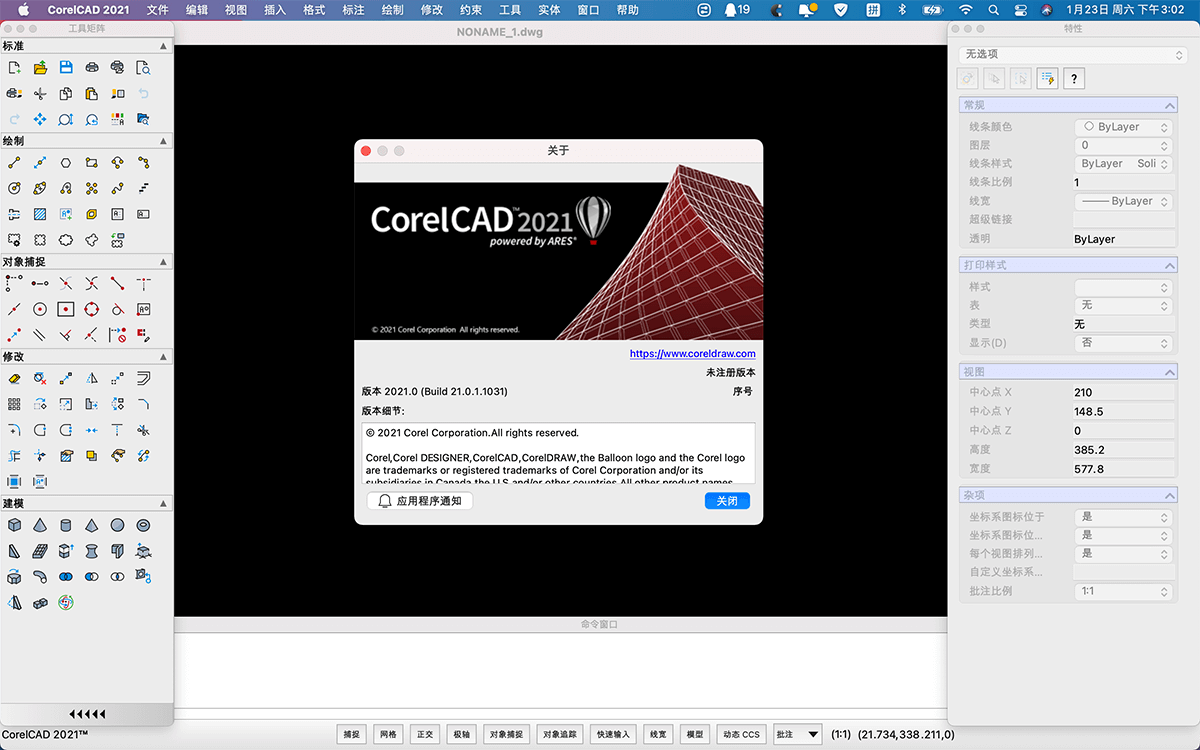Open the 无选项 selection dropdown

pos(1072,54)
